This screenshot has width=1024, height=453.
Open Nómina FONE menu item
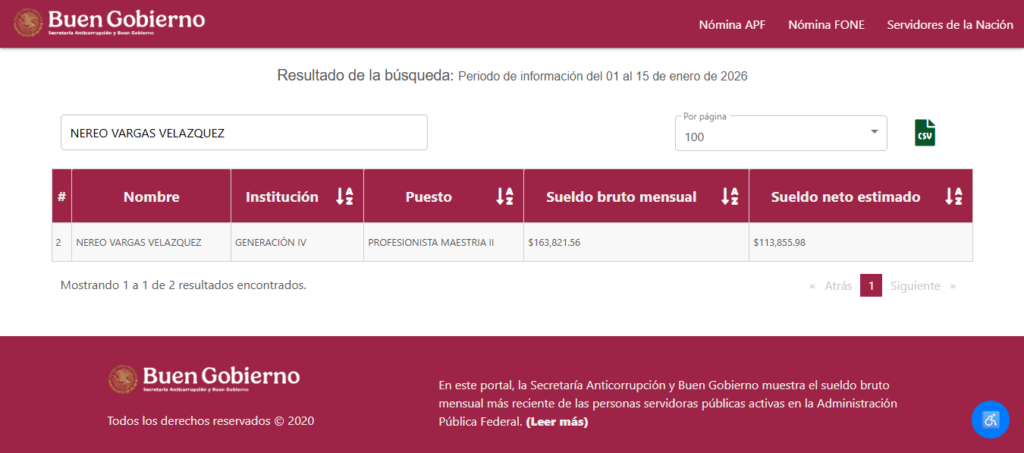pos(826,25)
